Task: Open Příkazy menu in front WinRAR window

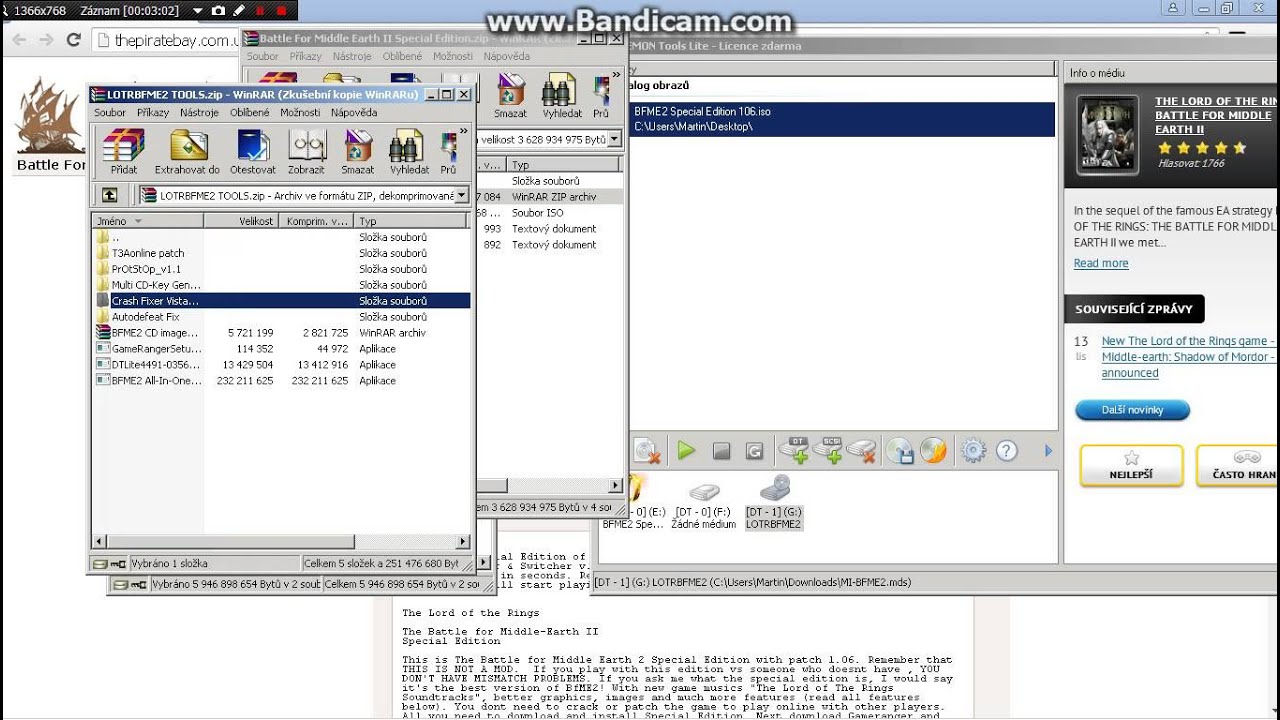Action: [153, 113]
